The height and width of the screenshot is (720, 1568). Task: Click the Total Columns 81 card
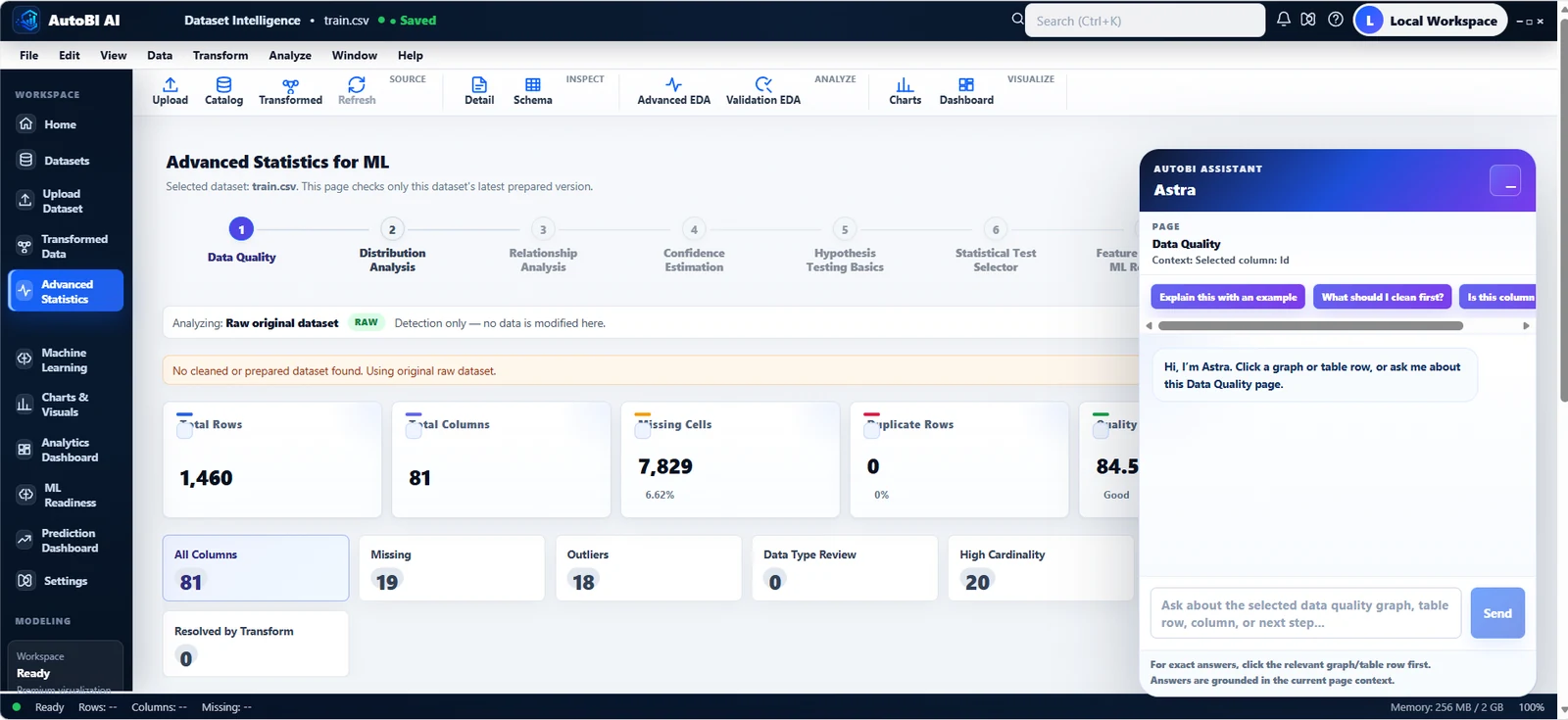501,459
